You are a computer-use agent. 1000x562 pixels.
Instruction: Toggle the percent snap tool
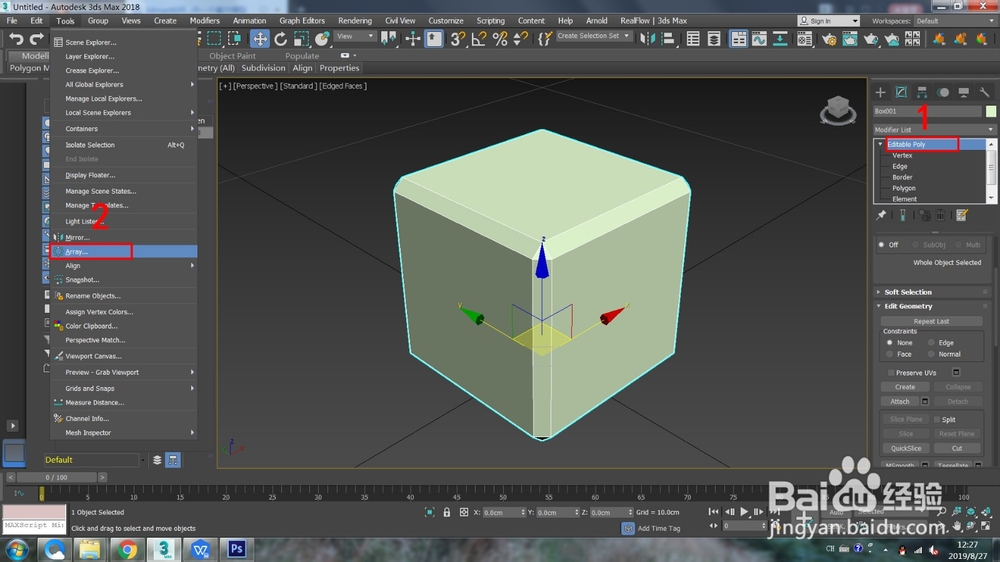[x=500, y=39]
